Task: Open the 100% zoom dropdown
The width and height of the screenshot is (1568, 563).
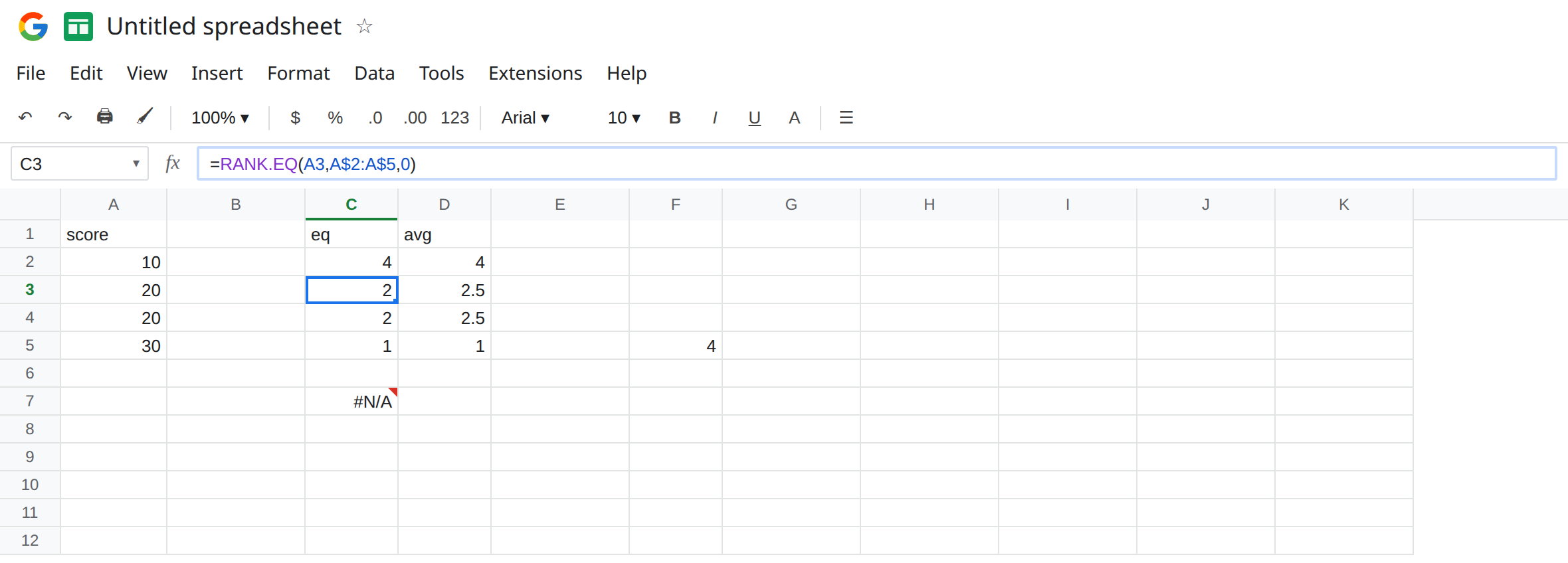Action: pos(220,118)
